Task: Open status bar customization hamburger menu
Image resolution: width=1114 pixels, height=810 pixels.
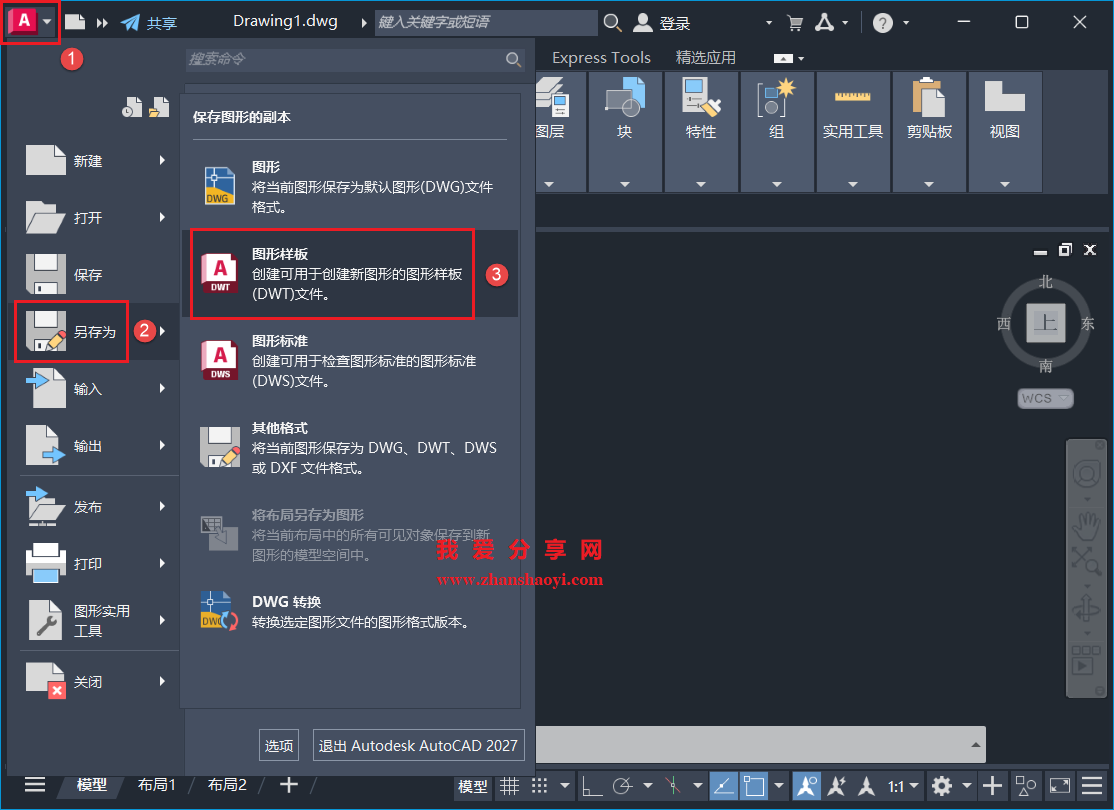Action: point(1092,786)
